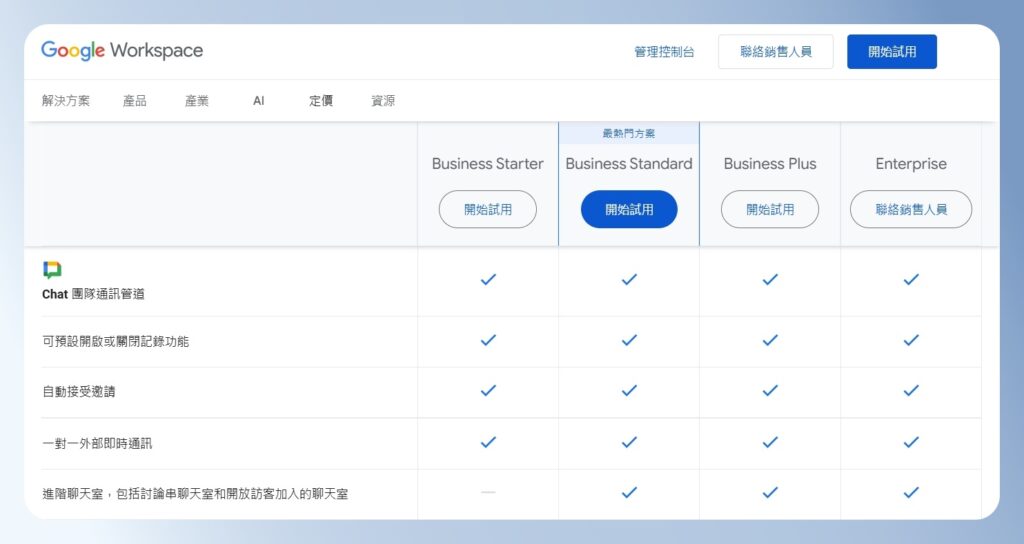Click Business Starter checkmark in Chat row
Viewport: 1024px width, 544px height.
point(488,280)
